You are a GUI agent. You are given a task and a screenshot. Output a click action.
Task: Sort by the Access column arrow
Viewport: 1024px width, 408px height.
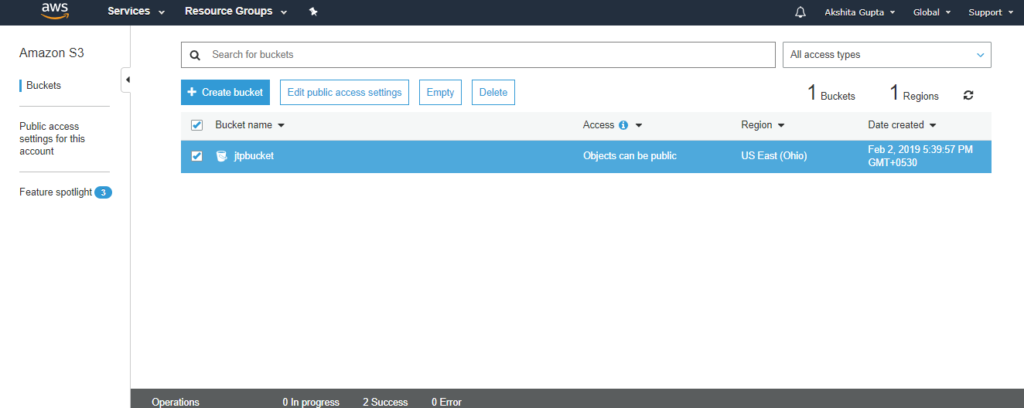(x=639, y=125)
